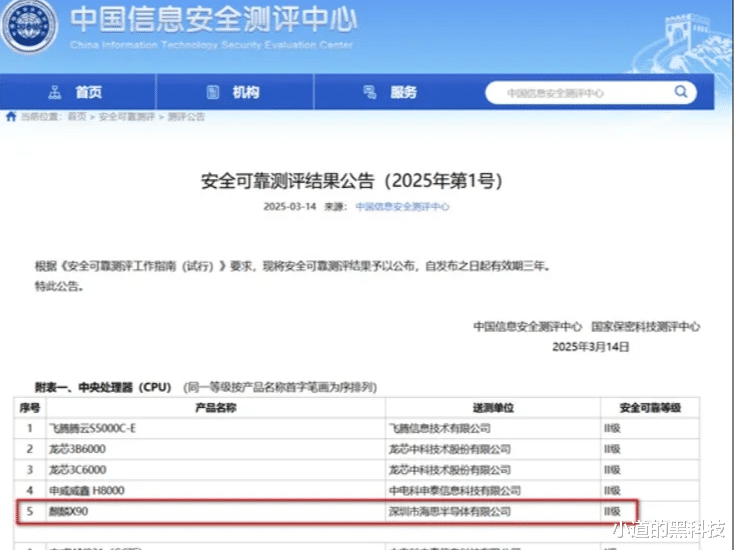Image resolution: width=735 pixels, height=550 pixels.
Task: Click the II级 rating in the 飞腾腾云S5000C-E row
Action: point(612,429)
